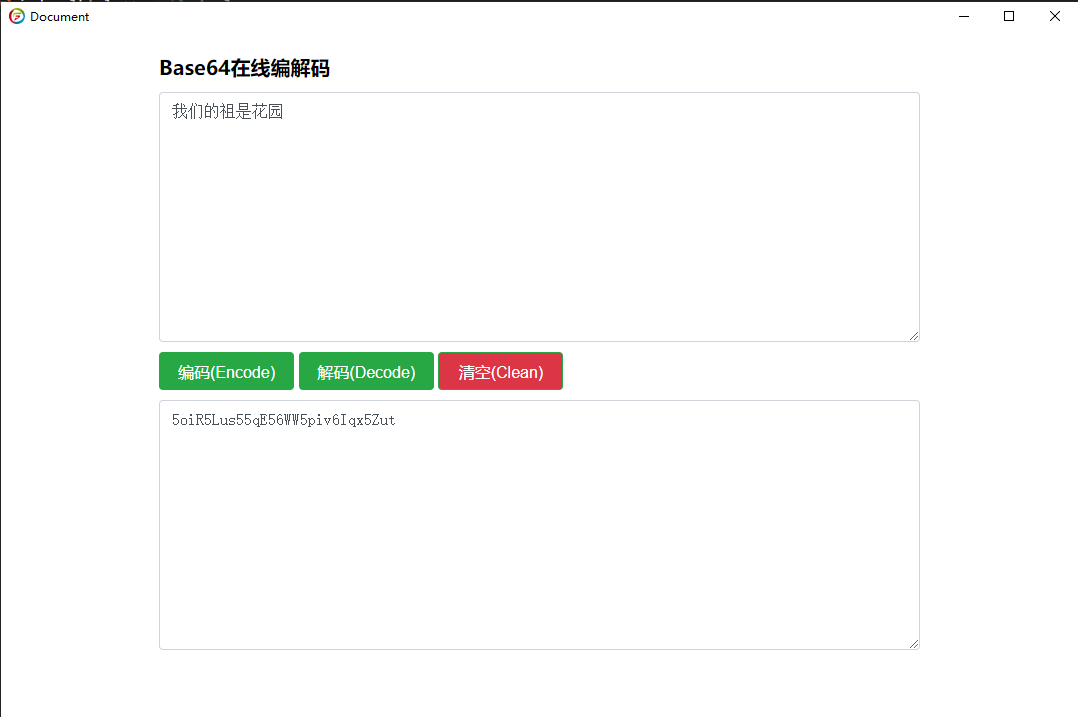Focus the Base64 output textarea
The image size is (1078, 717).
pyautogui.click(x=539, y=525)
